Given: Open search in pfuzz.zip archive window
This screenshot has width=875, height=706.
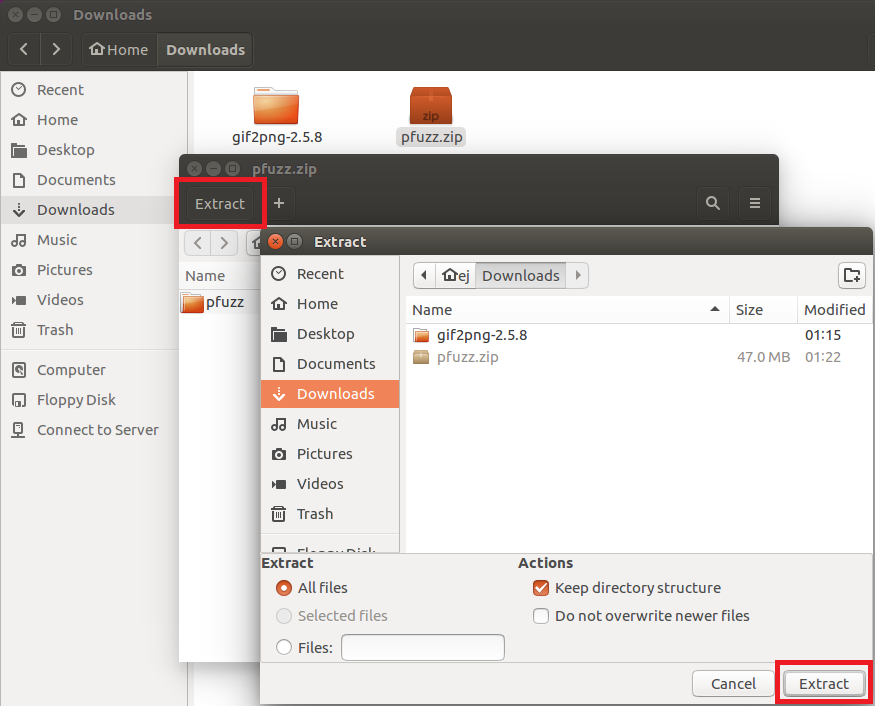Looking at the screenshot, I should [x=712, y=203].
